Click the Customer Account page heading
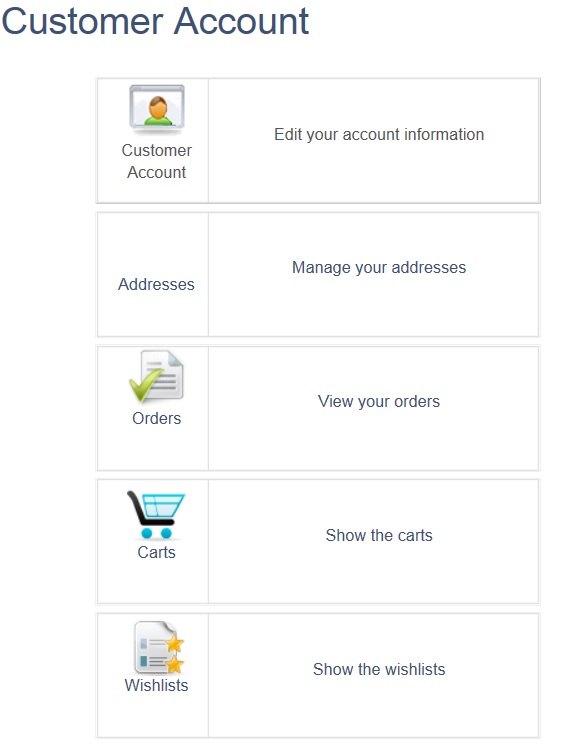 point(155,22)
